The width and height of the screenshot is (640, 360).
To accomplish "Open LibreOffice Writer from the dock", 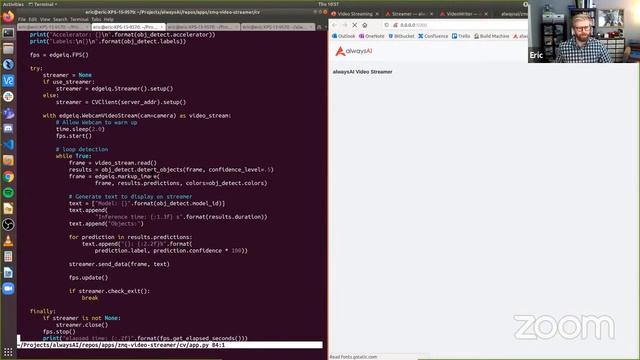I will pyautogui.click(x=8, y=273).
